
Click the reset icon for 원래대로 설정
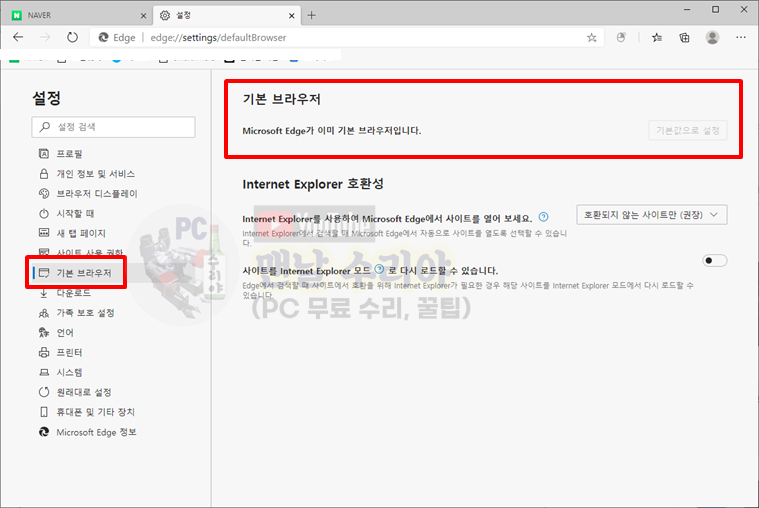44,392
